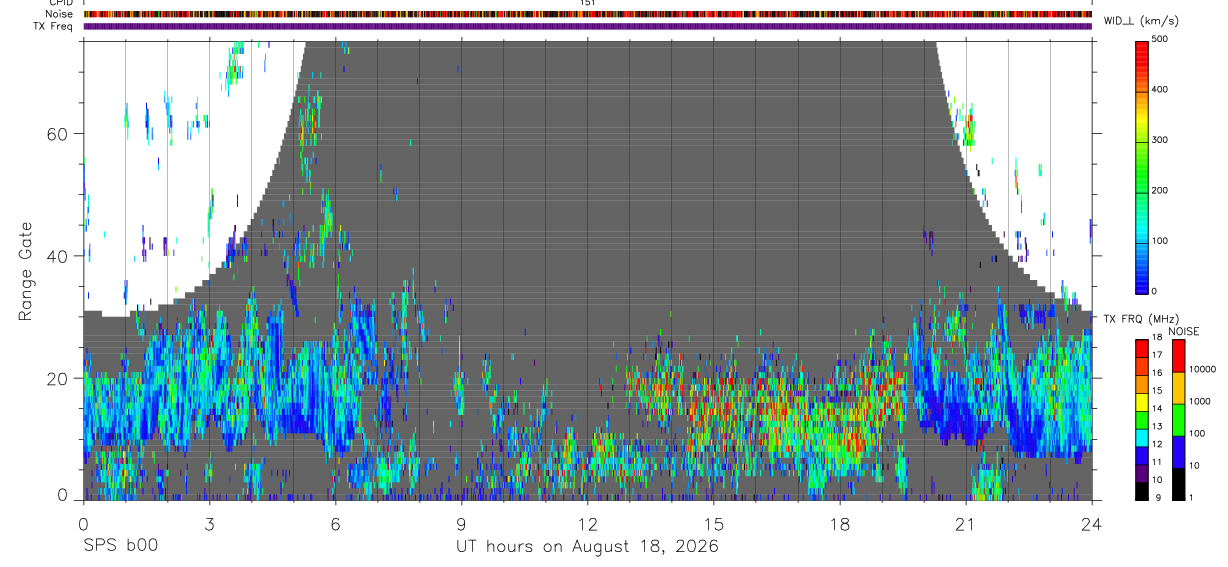Click the orange 10000 block in the NOISE legend
Viewport: 1228px width, 567px height.
coord(1178,388)
